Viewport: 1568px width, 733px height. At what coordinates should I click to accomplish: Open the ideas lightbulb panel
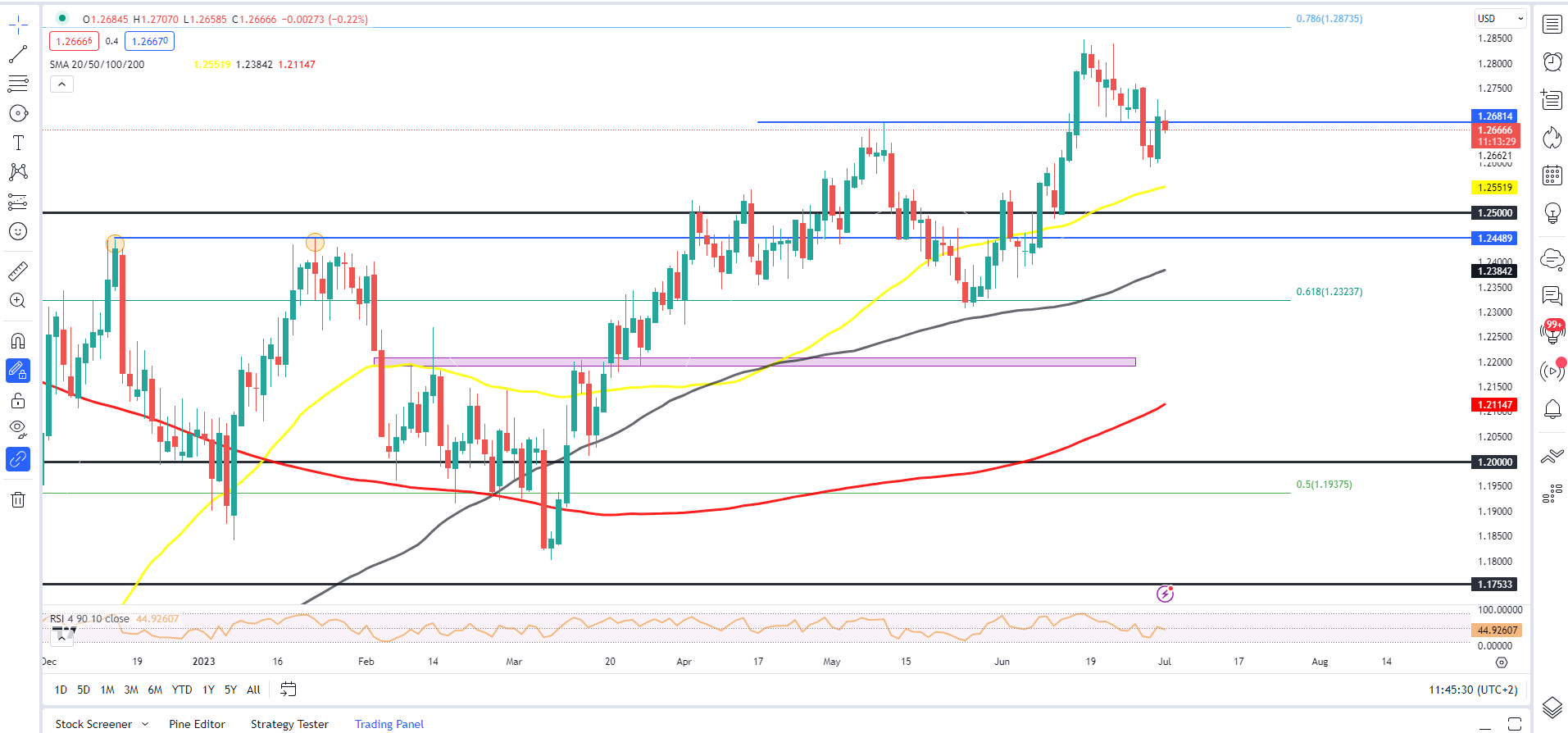[1552, 212]
